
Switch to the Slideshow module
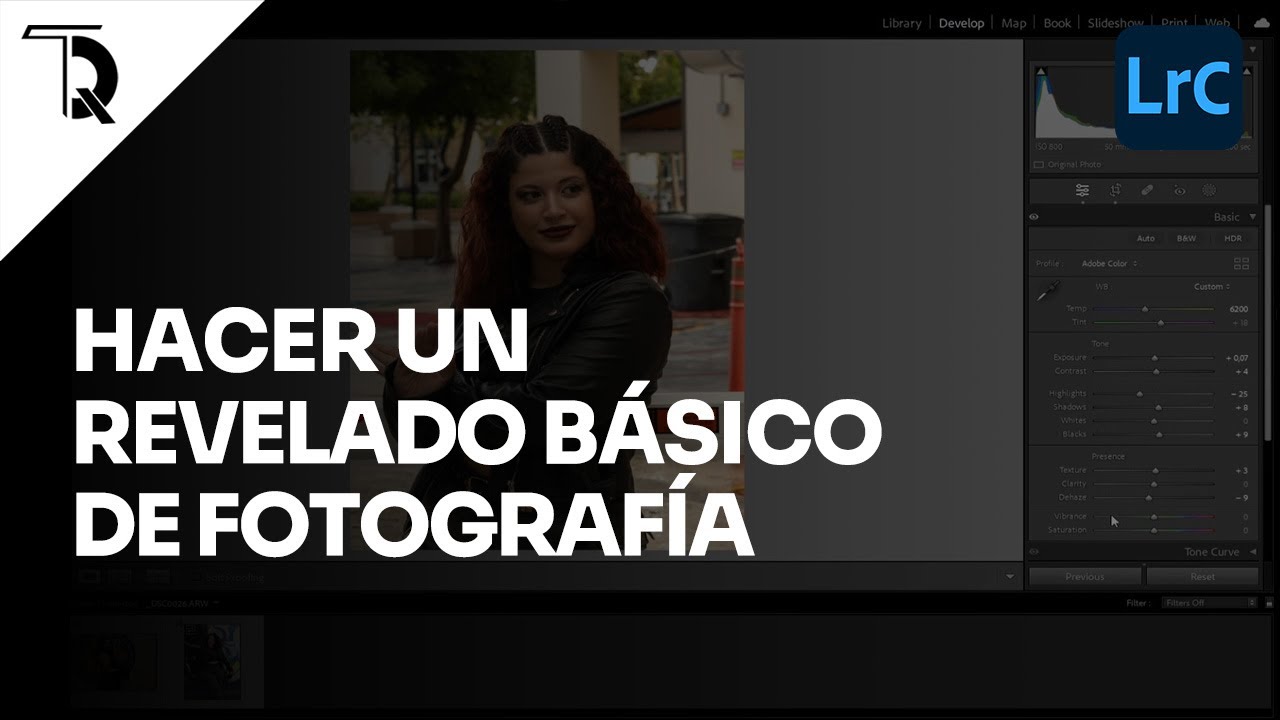point(1116,23)
